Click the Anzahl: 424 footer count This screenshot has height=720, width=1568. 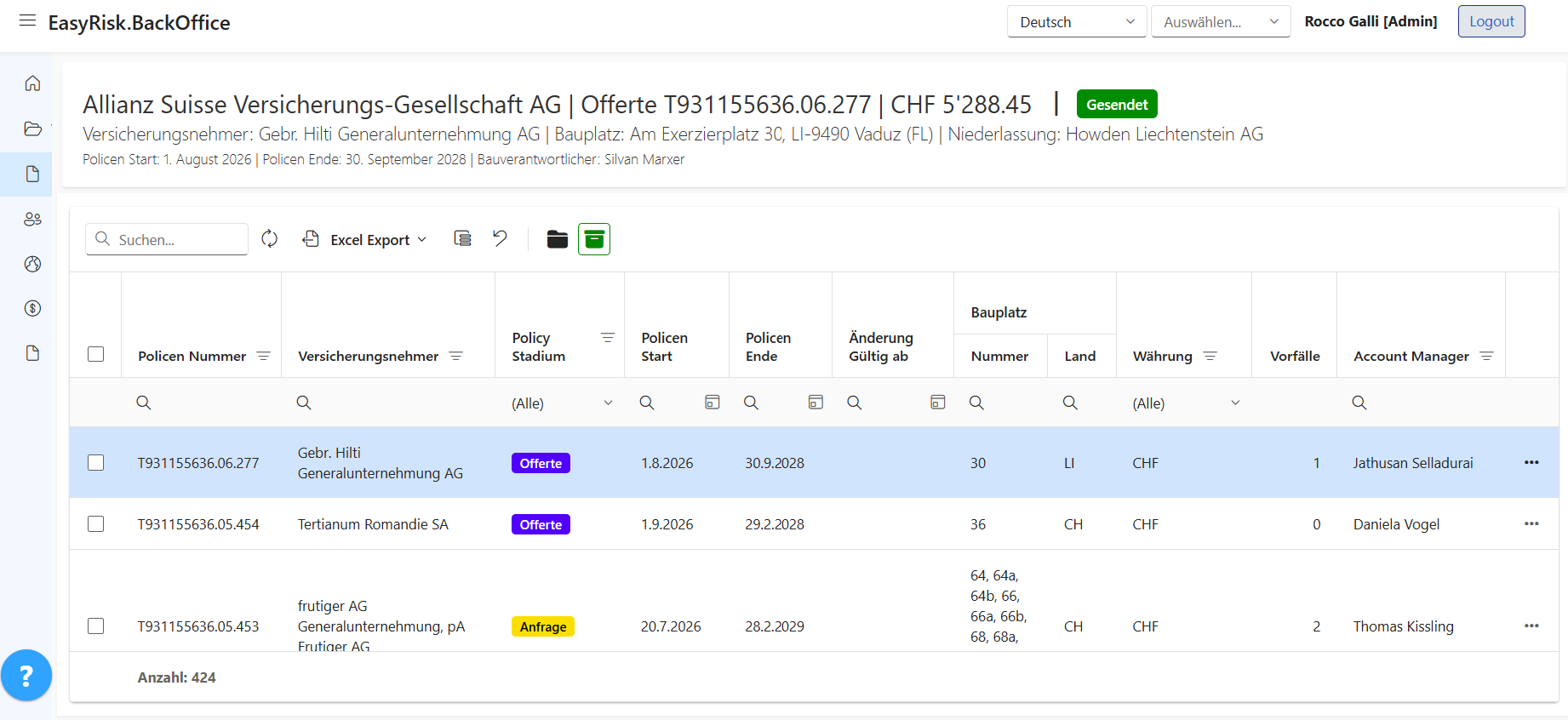[x=176, y=677]
